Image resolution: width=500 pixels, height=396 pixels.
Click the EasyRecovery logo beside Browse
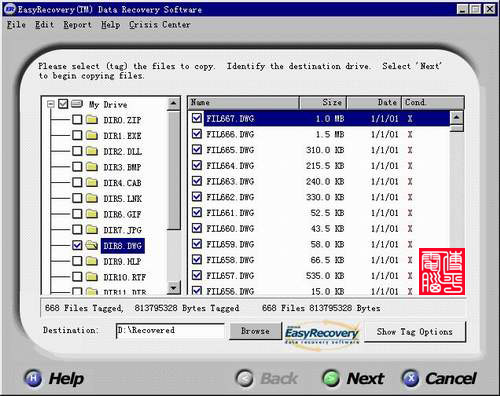click(322, 333)
